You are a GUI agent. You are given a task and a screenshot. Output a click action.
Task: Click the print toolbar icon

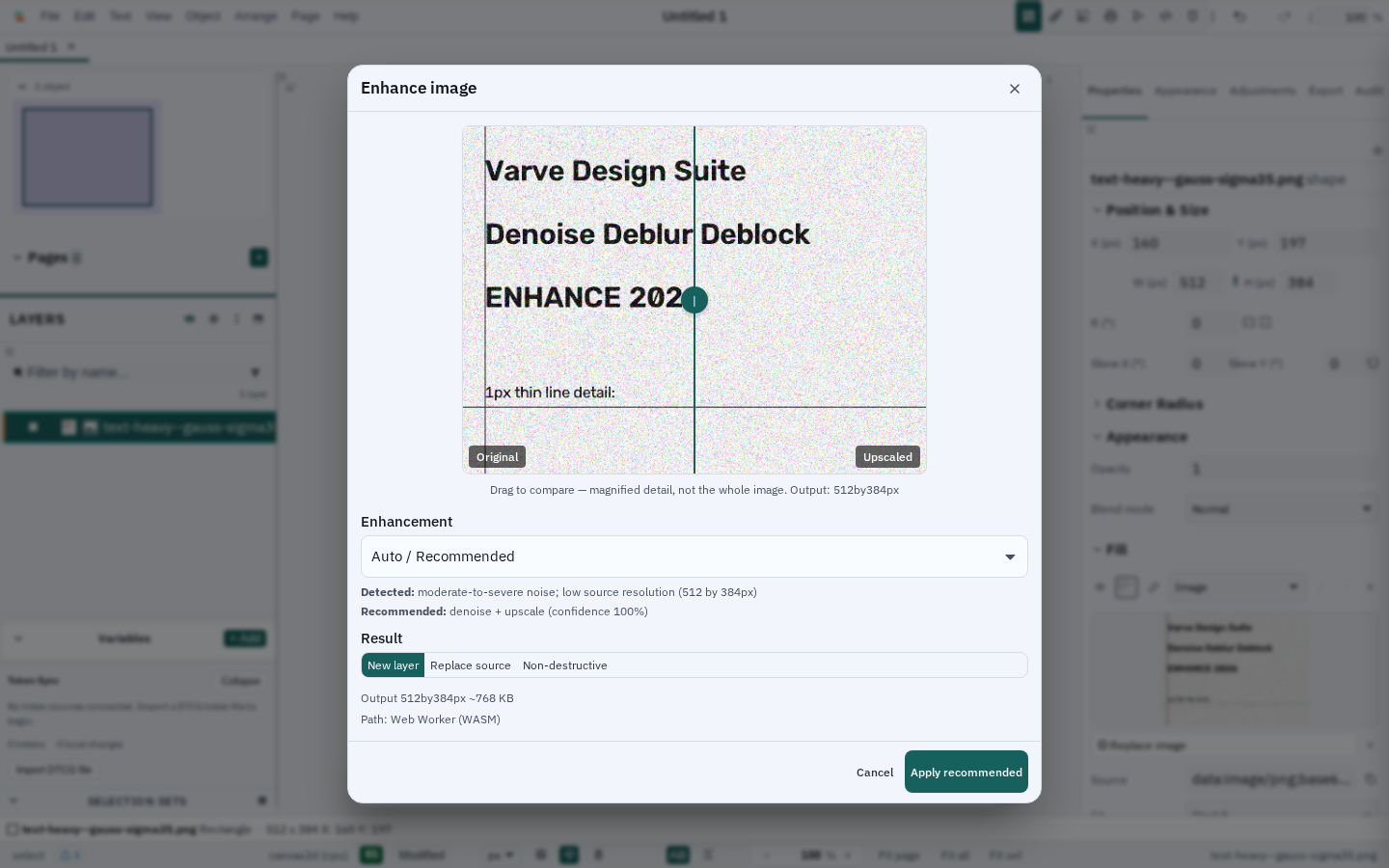(x=1110, y=16)
